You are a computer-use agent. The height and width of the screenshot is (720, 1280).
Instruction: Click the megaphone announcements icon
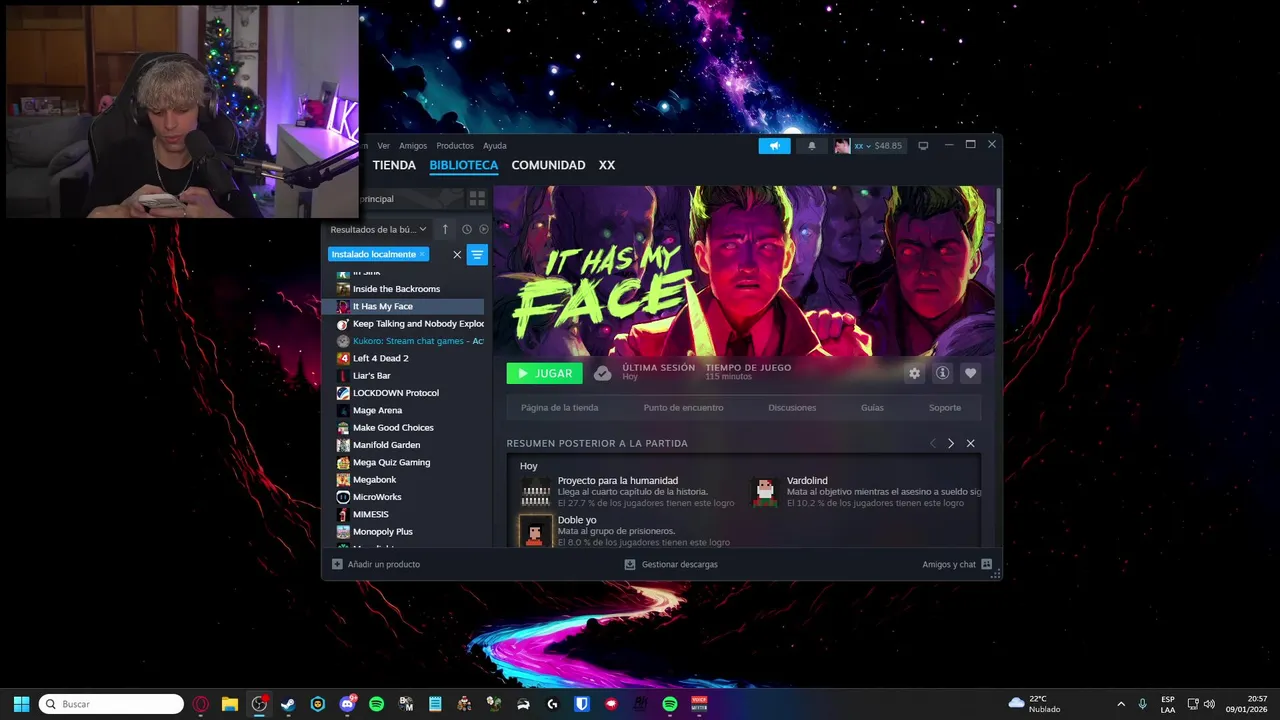[774, 146]
